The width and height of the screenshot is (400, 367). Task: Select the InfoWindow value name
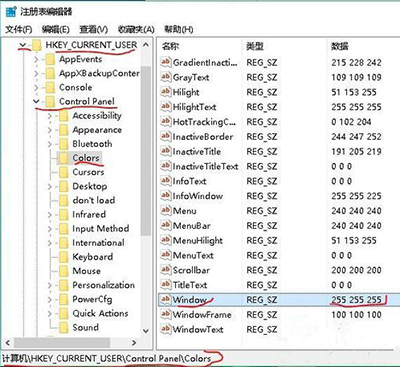pyautogui.click(x=198, y=196)
